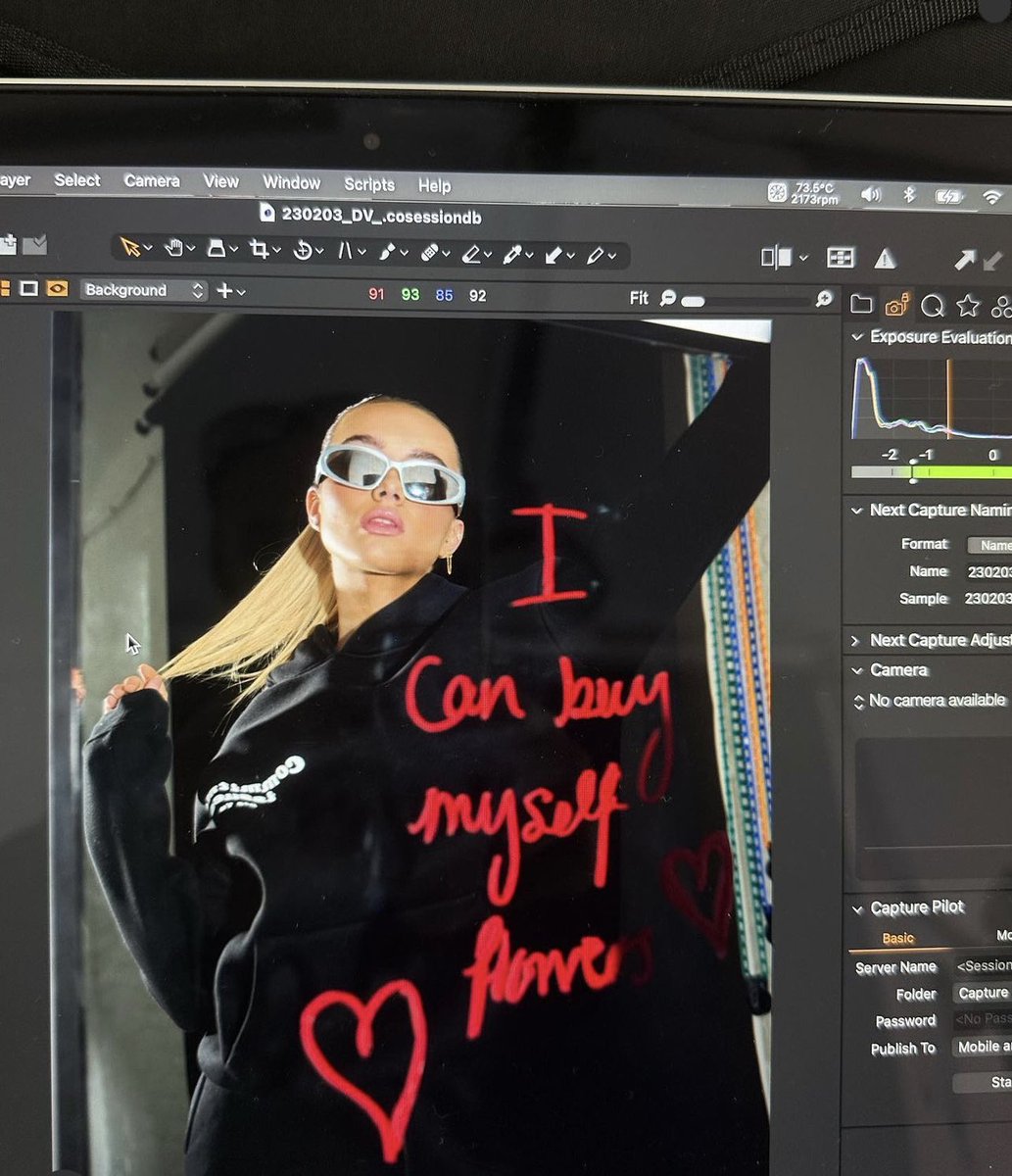1012x1176 pixels.
Task: Open the Library folder tool tab
Action: click(x=861, y=304)
